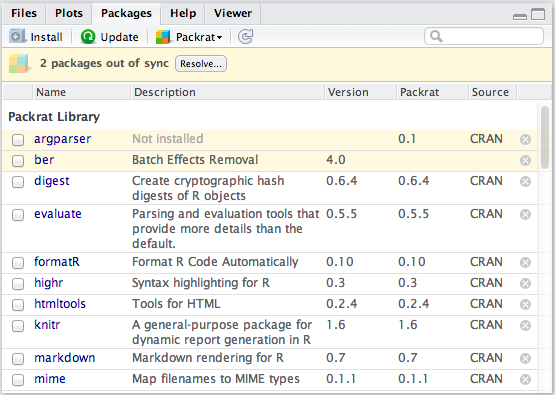Open the htmltools package link
555x395 pixels.
pyautogui.click(x=60, y=304)
